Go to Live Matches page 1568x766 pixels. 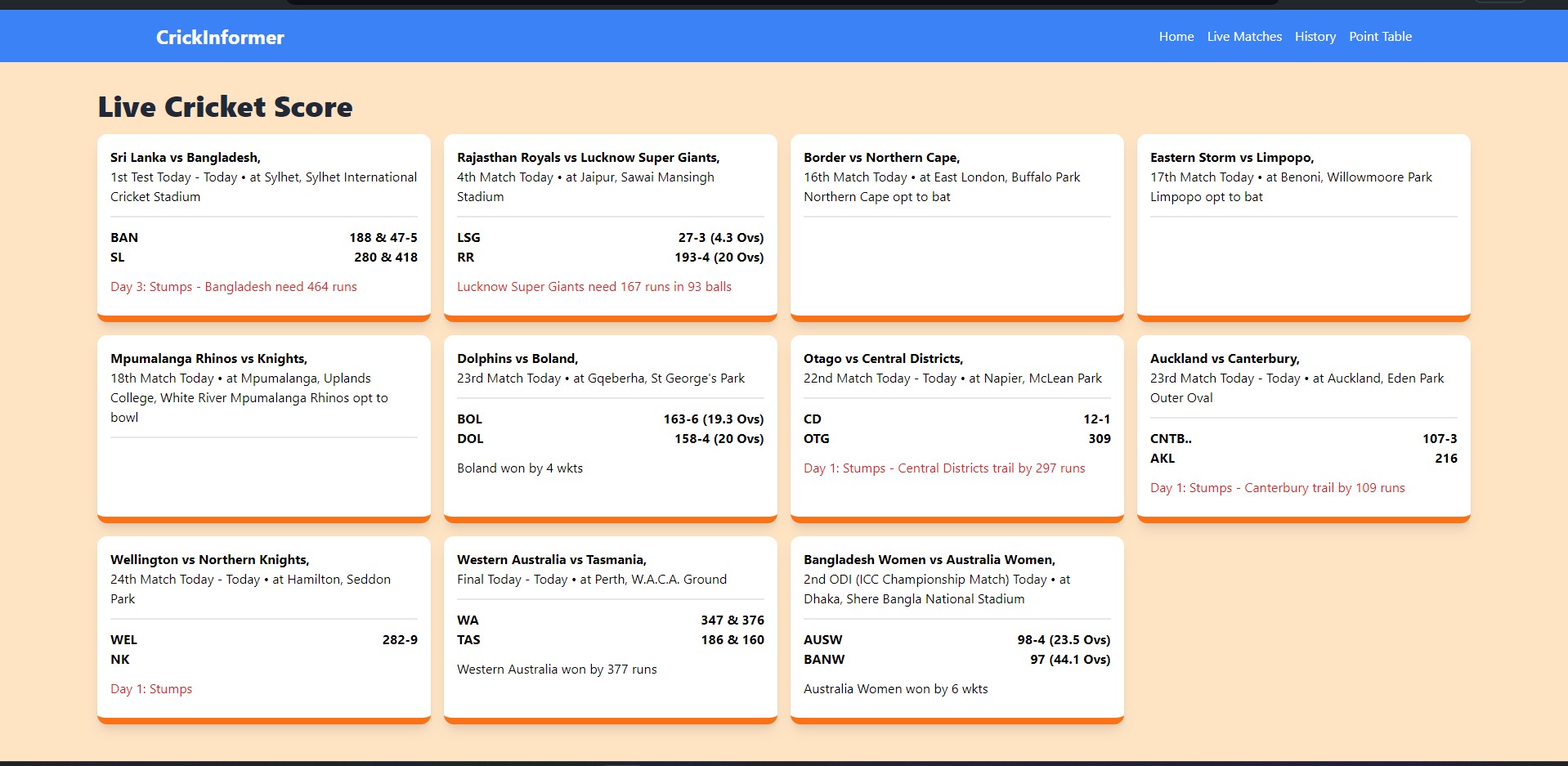tap(1243, 37)
